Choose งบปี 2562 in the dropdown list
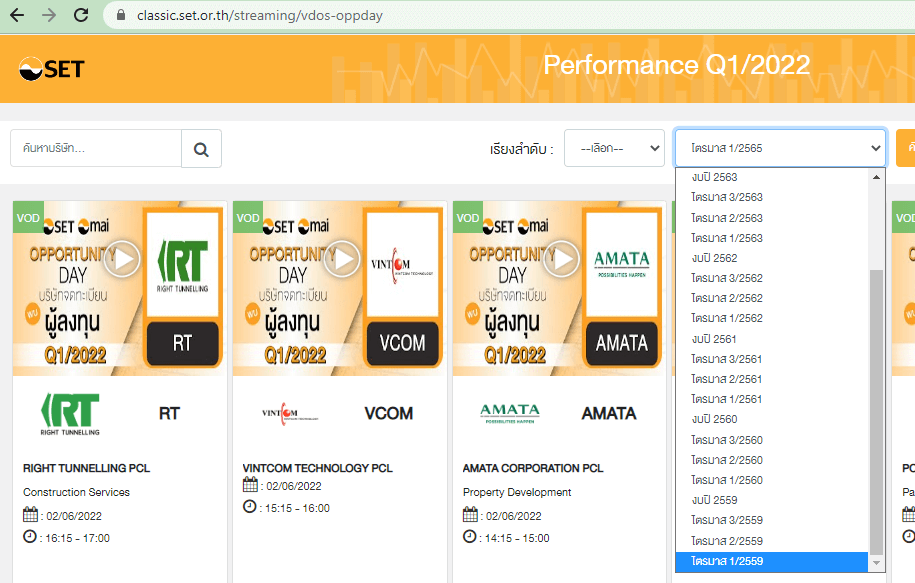The height and width of the screenshot is (583, 915). tap(714, 258)
